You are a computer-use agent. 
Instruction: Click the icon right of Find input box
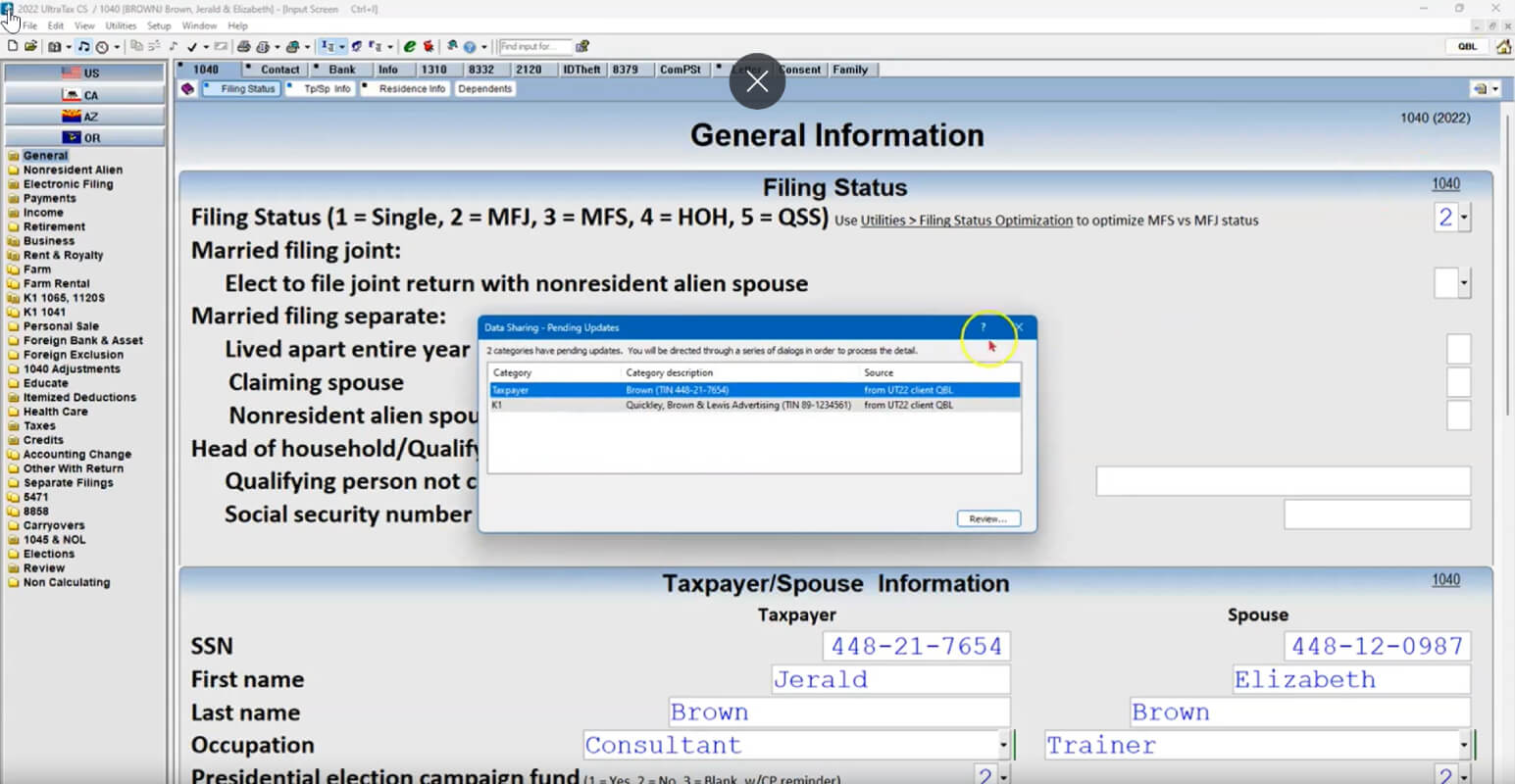(x=582, y=46)
